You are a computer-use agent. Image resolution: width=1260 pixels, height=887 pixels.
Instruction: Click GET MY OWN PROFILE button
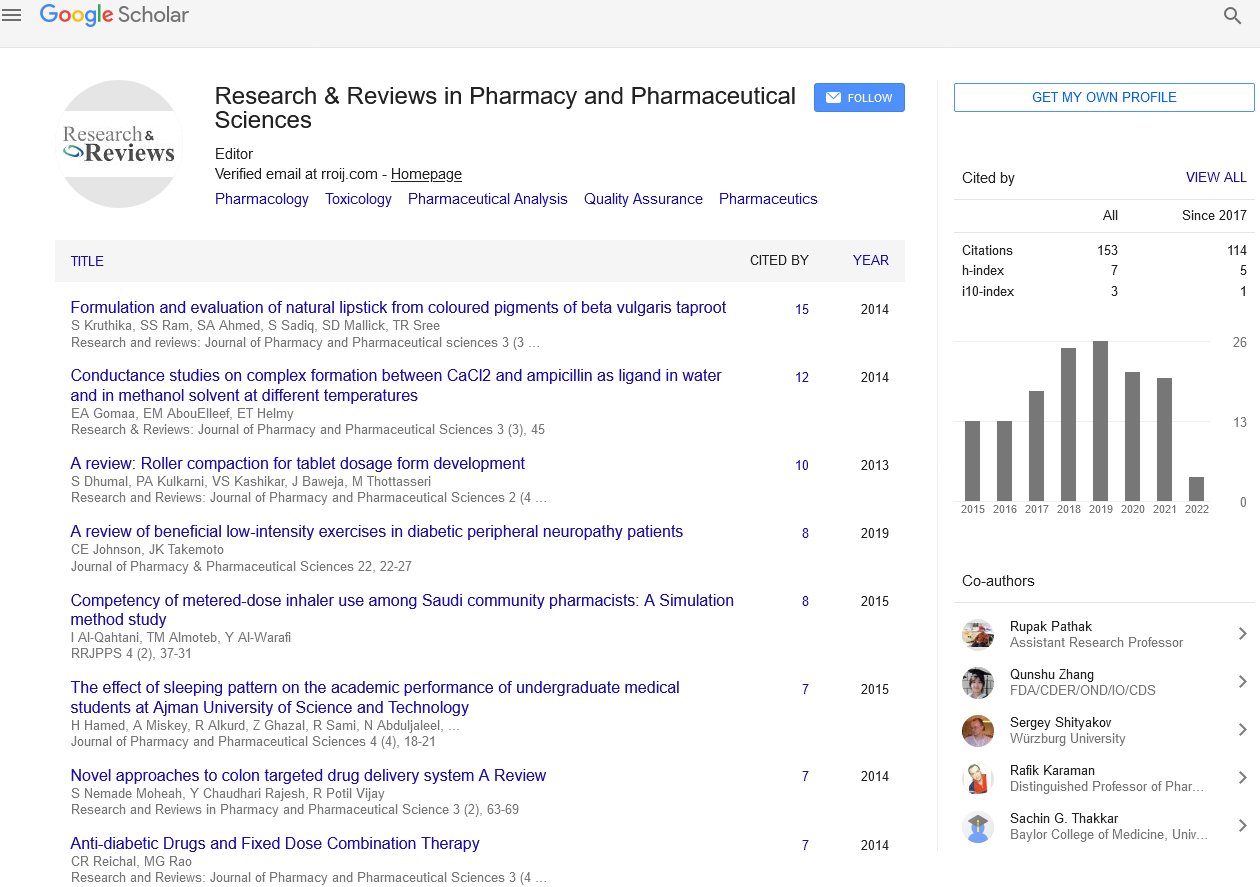tap(1104, 97)
